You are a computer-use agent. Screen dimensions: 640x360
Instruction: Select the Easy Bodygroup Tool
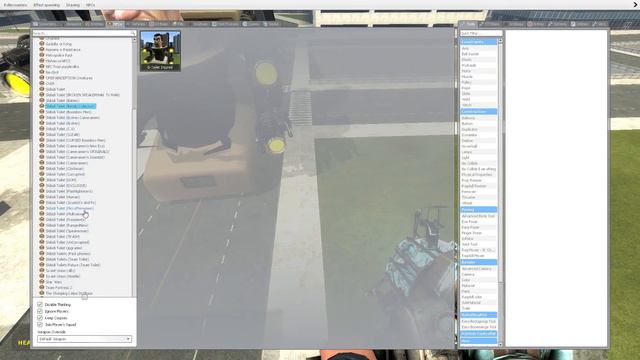click(478, 321)
